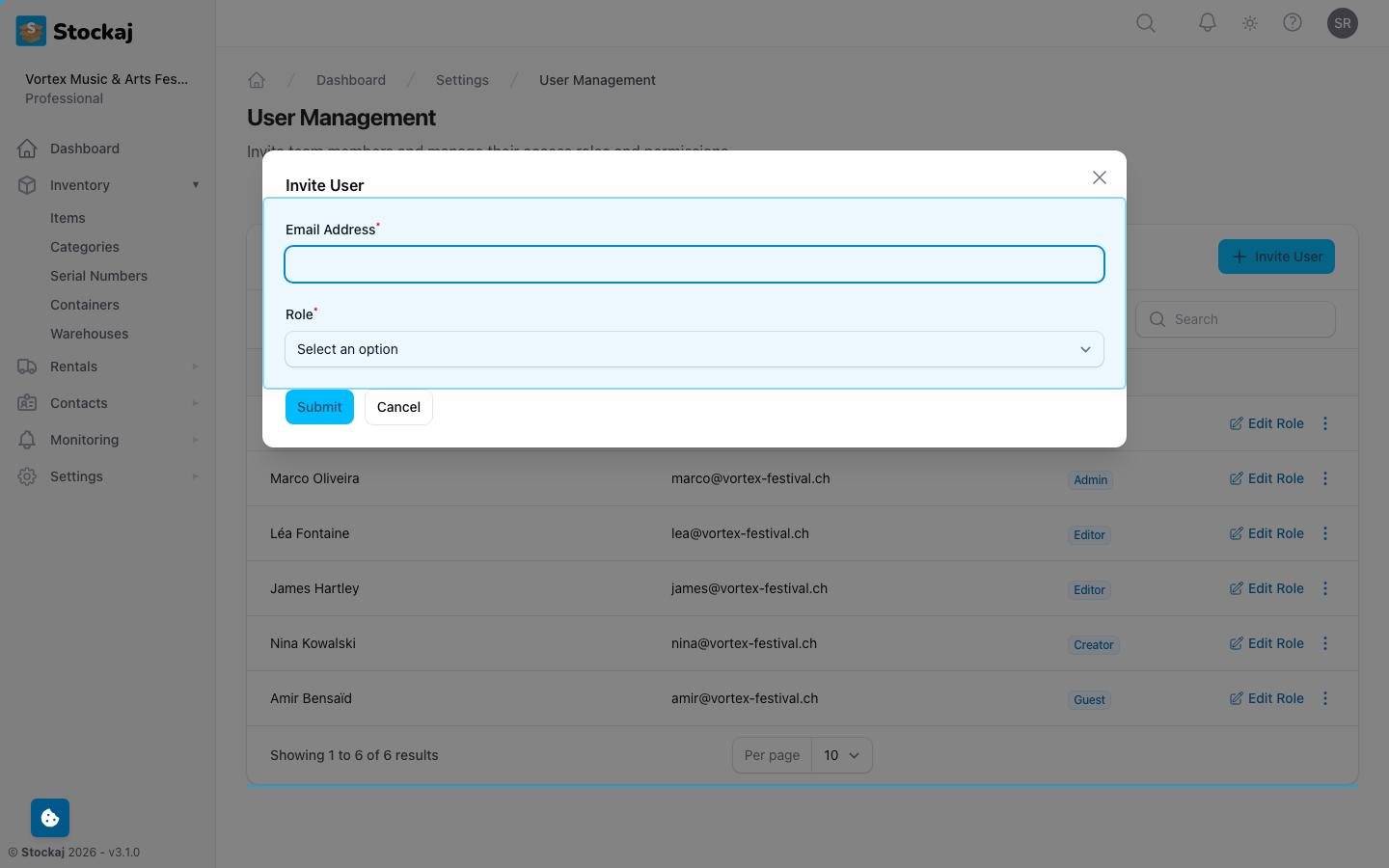Screen dimensions: 1389x868
Task: Expand the Rentals section in the sidebar
Action: (106, 366)
